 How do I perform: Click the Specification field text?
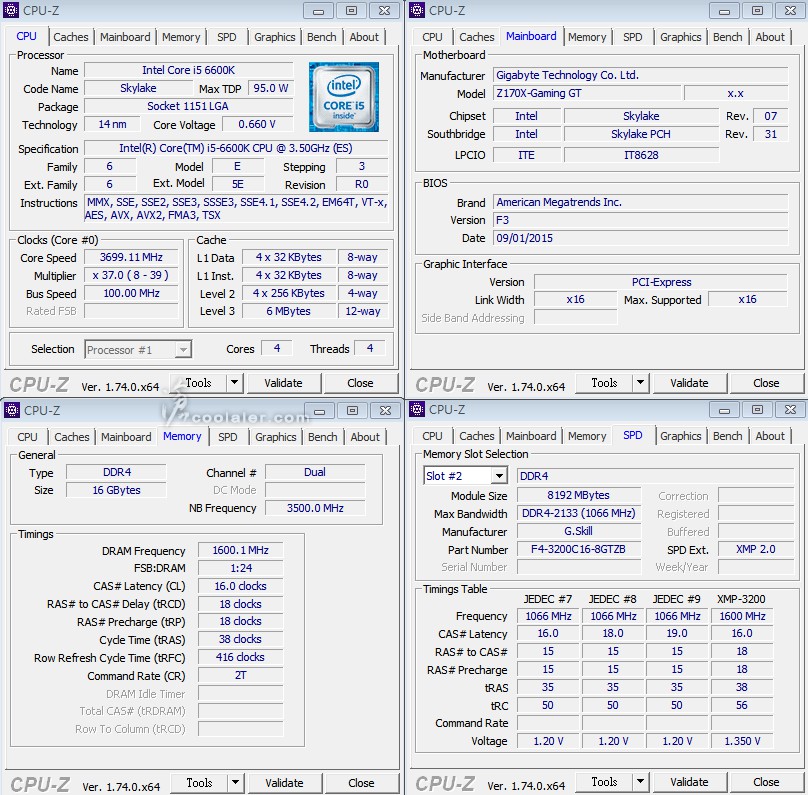point(236,148)
